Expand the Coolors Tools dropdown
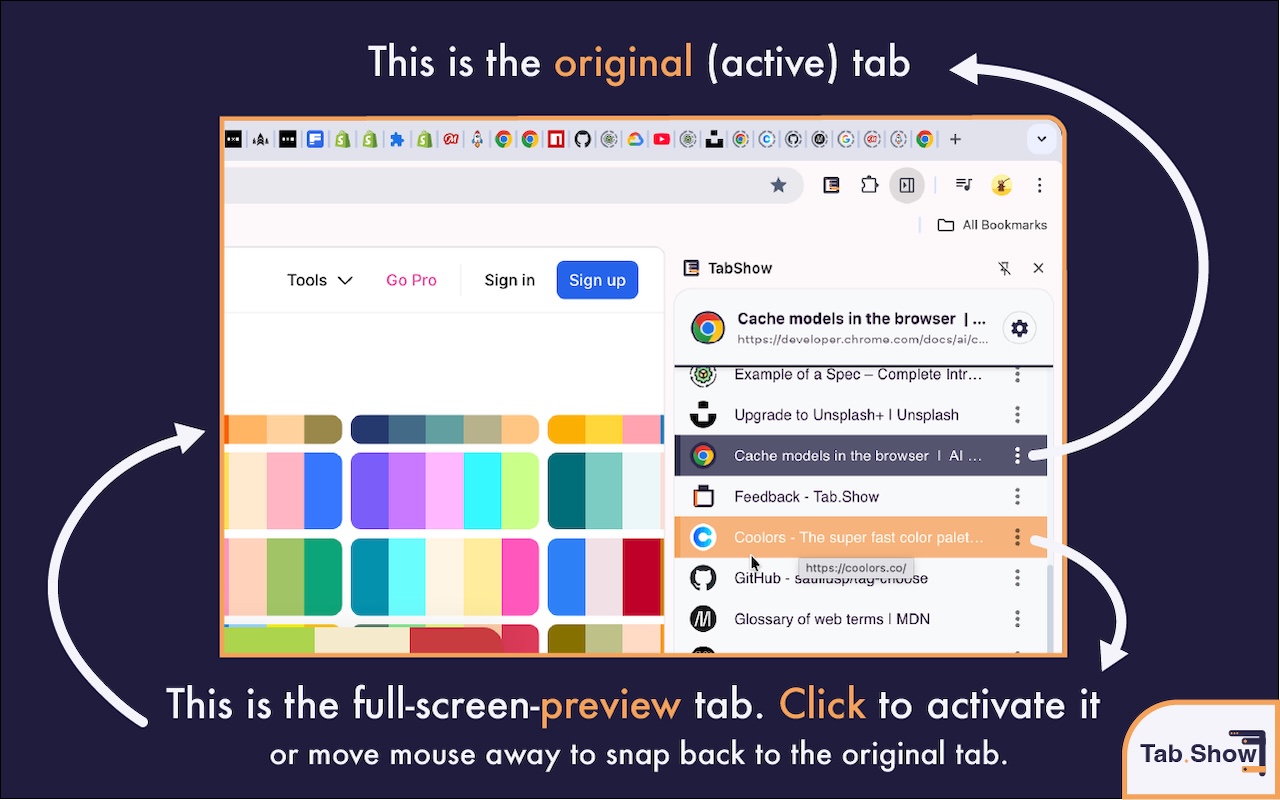1280x800 pixels. tap(320, 280)
